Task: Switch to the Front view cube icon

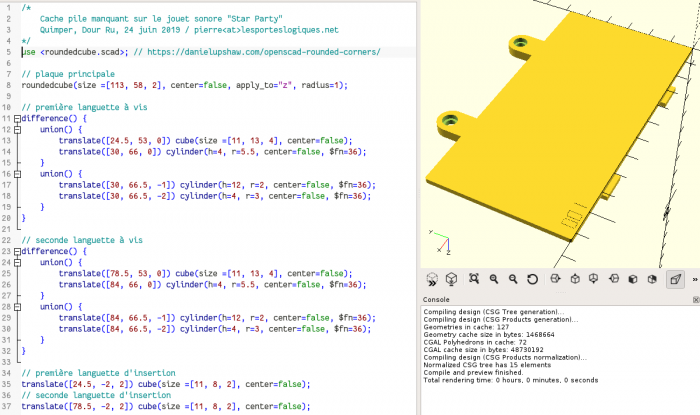Action: click(634, 279)
